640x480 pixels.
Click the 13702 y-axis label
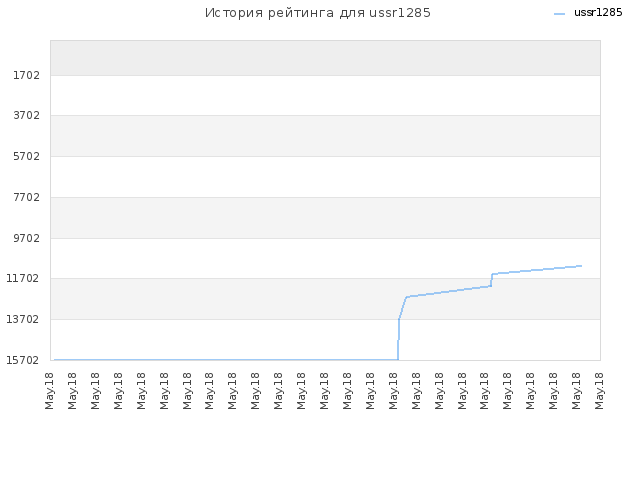23,319
